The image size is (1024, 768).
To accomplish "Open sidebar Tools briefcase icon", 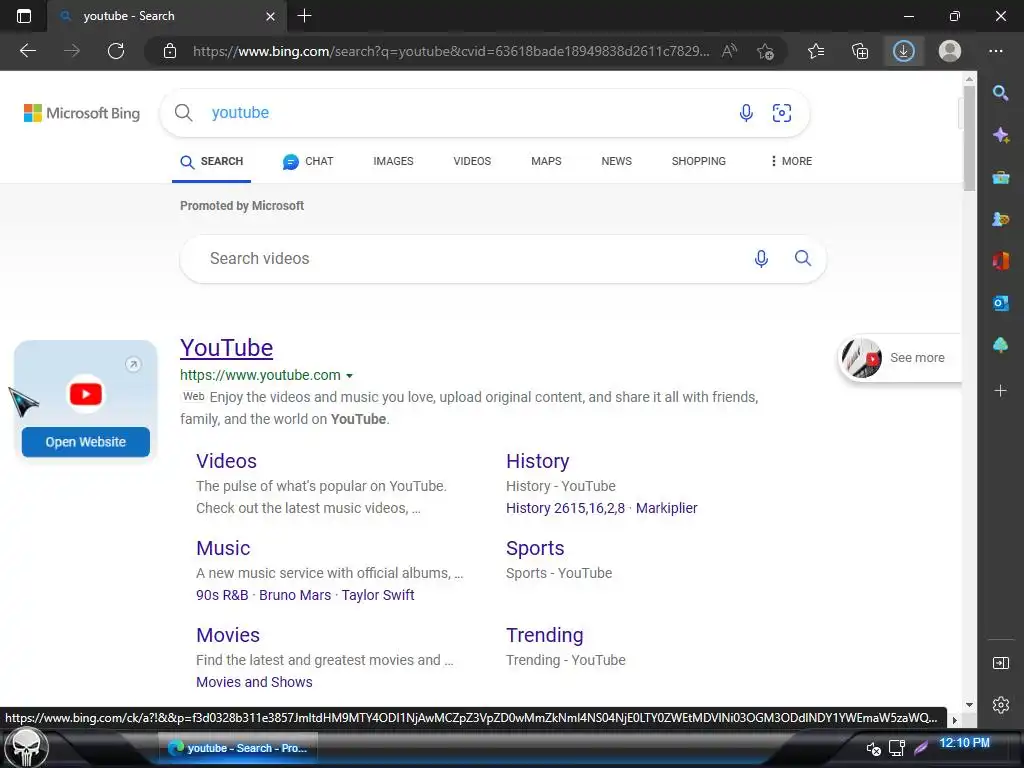I will tap(1000, 177).
